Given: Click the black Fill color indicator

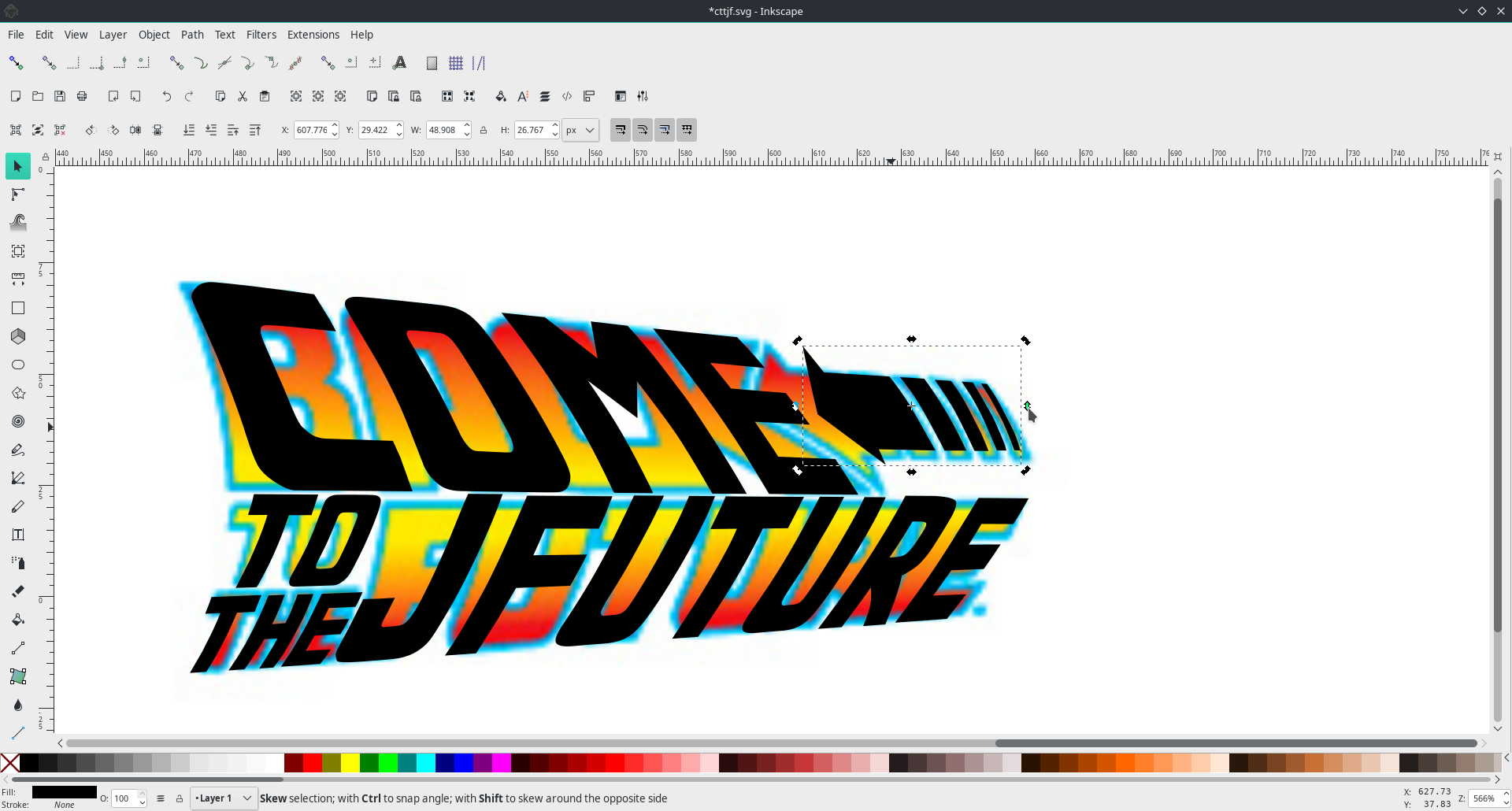Looking at the screenshot, I should click(65, 792).
